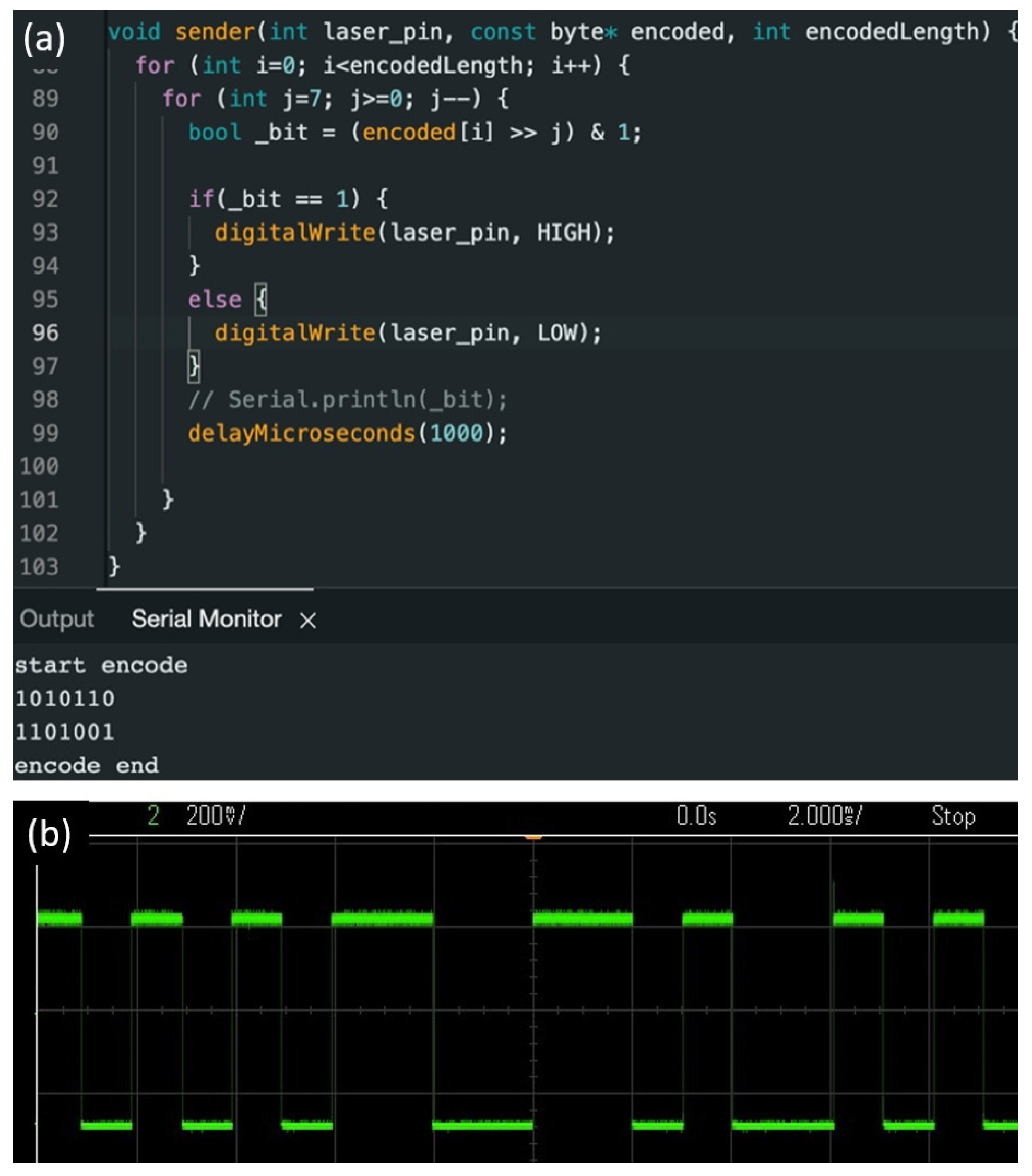Click the 1010110 serial output line
Image resolution: width=1032 pixels, height=1176 pixels.
(64, 698)
